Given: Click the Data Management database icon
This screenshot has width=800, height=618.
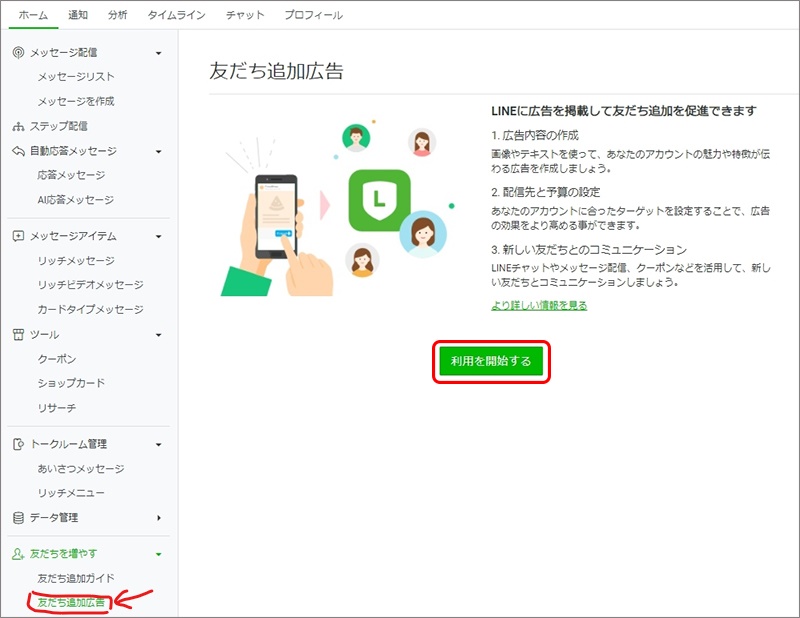Looking at the screenshot, I should tap(18, 518).
